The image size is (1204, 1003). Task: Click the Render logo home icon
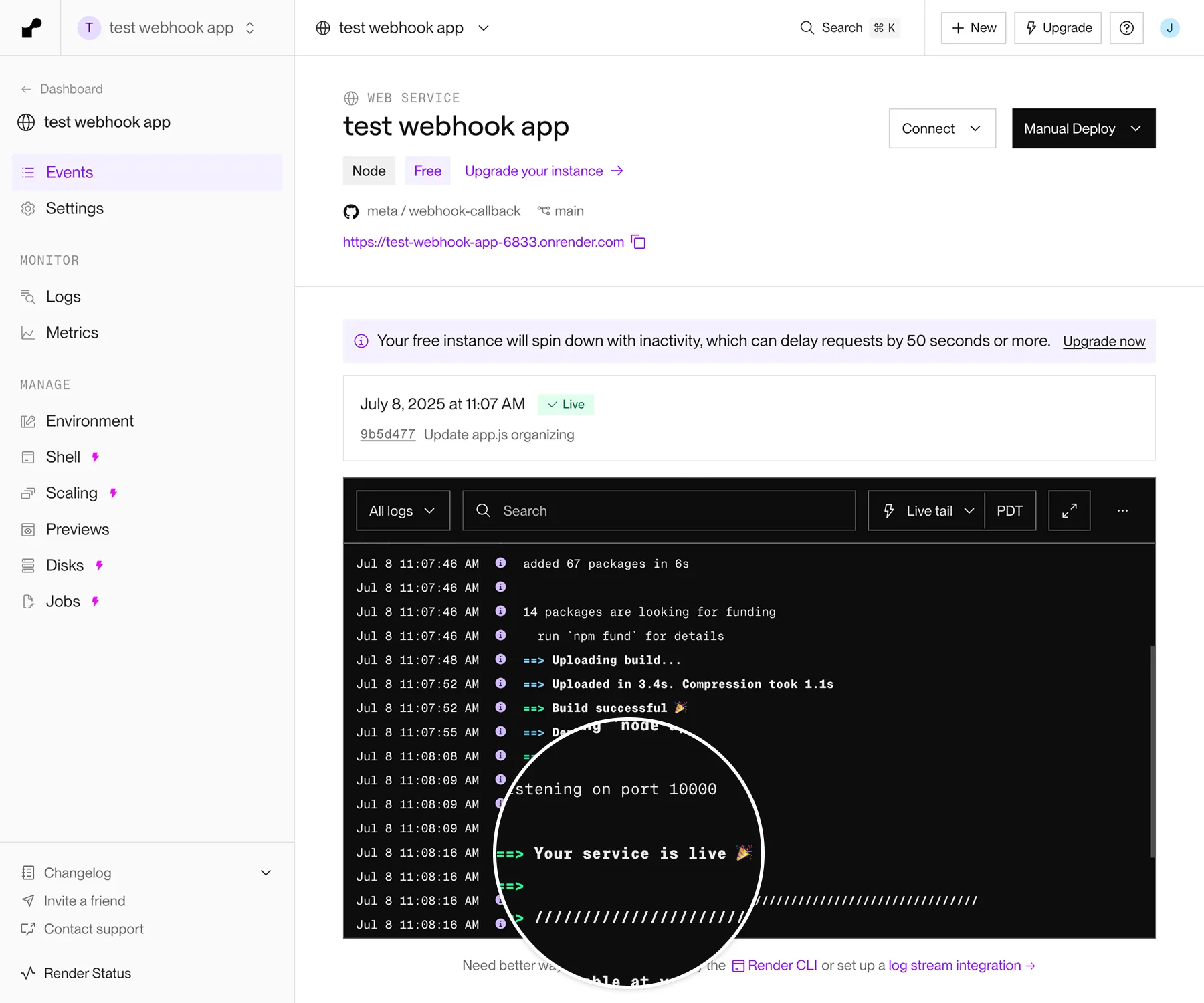[31, 28]
